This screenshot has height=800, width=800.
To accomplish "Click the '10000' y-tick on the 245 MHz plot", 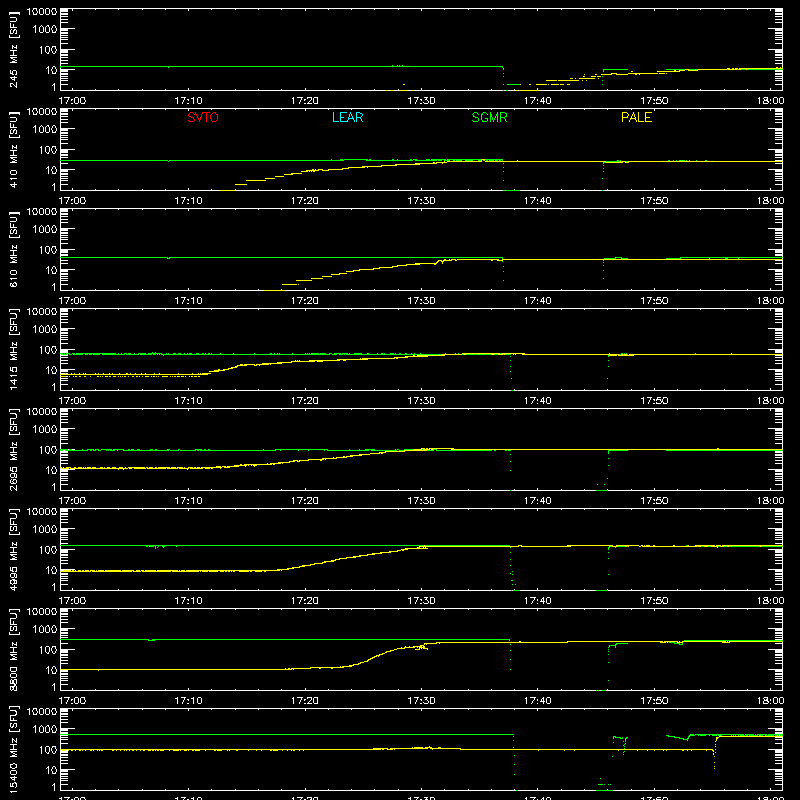I will point(42,12).
